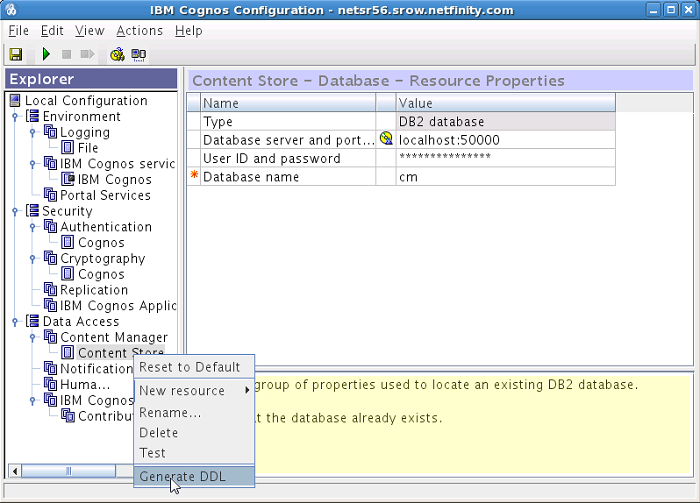
Task: Click the Authentication node icon
Action: click(x=50, y=226)
